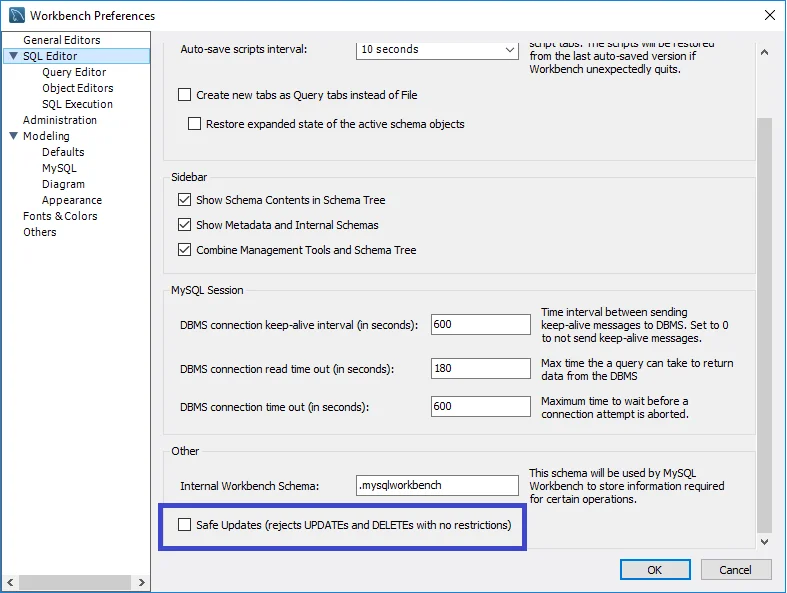Uncheck Combine Management Tools and Schema Tree
Viewport: 787px width, 593px height.
coord(184,250)
